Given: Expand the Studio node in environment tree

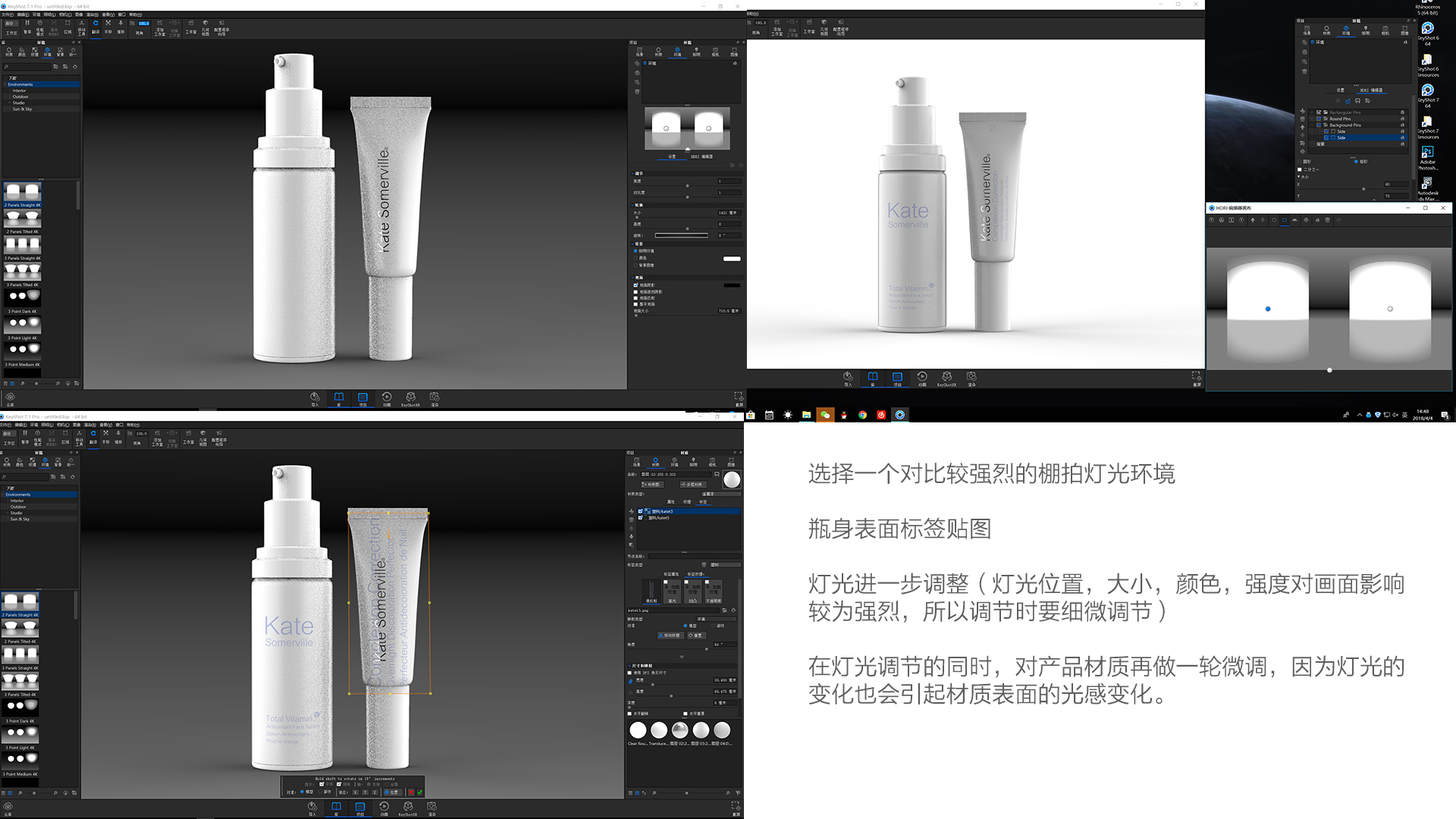Looking at the screenshot, I should click(x=10, y=103).
